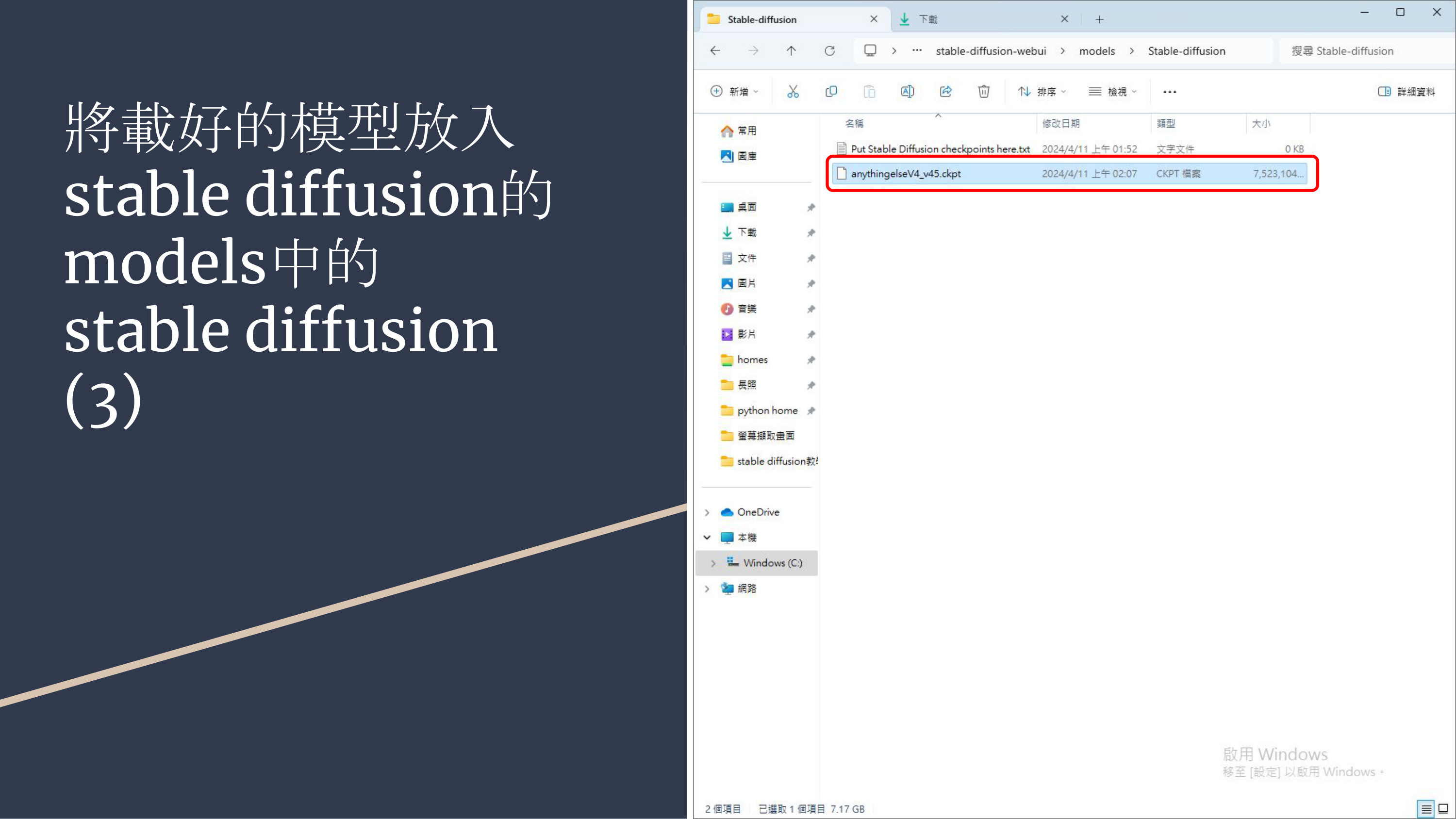
Task: Go up one folder level
Action: 791,51
